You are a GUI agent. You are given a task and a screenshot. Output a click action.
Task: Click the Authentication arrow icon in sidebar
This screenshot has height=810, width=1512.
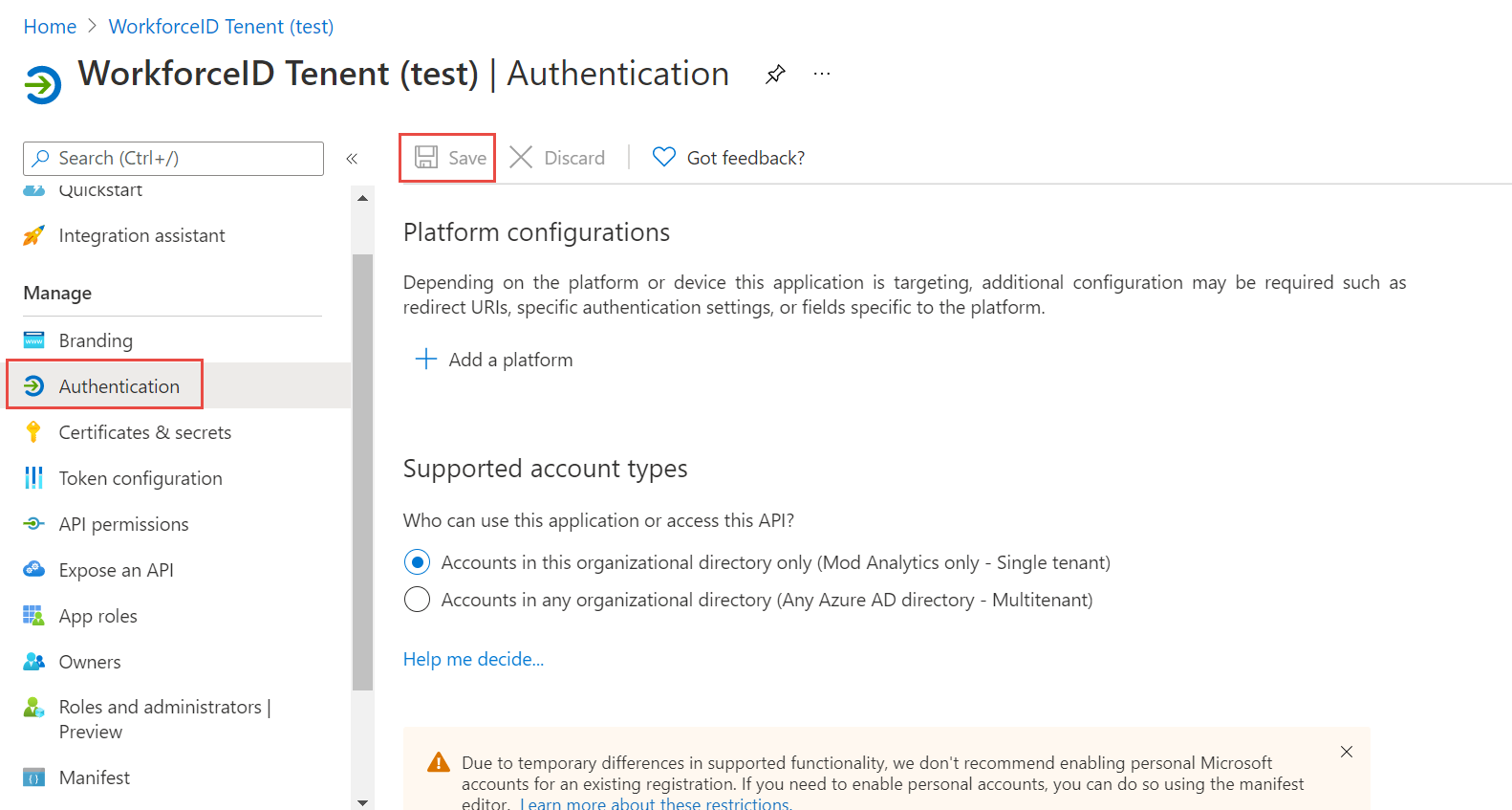33,386
